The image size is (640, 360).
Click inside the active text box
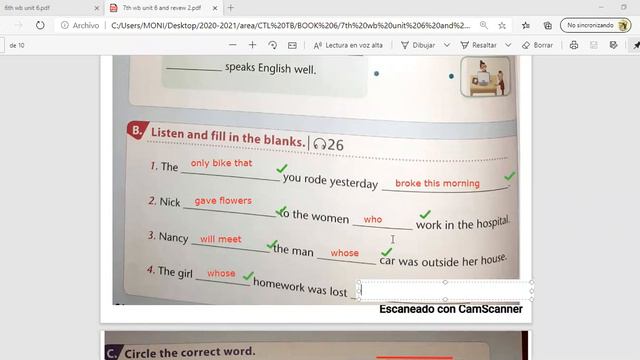(x=445, y=291)
